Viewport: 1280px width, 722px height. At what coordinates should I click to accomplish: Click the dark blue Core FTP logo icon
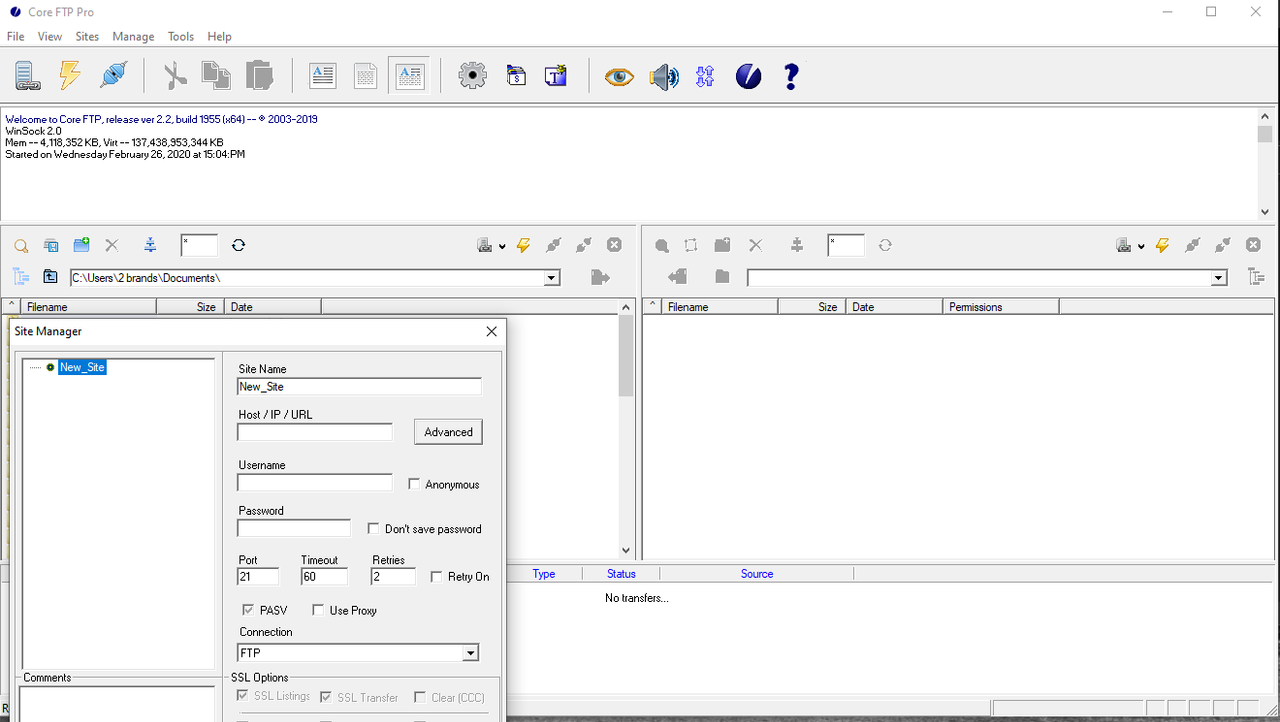749,76
